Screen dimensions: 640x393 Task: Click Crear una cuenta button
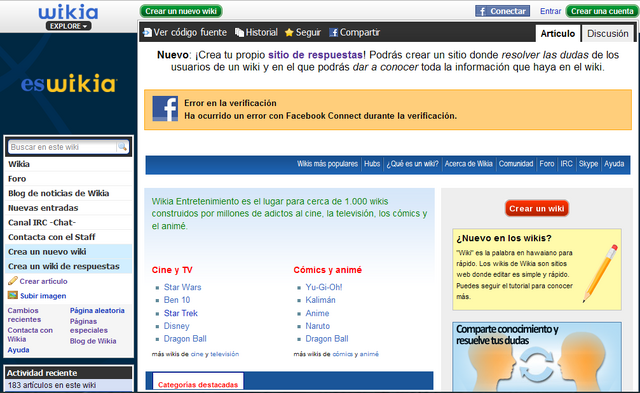(x=602, y=11)
